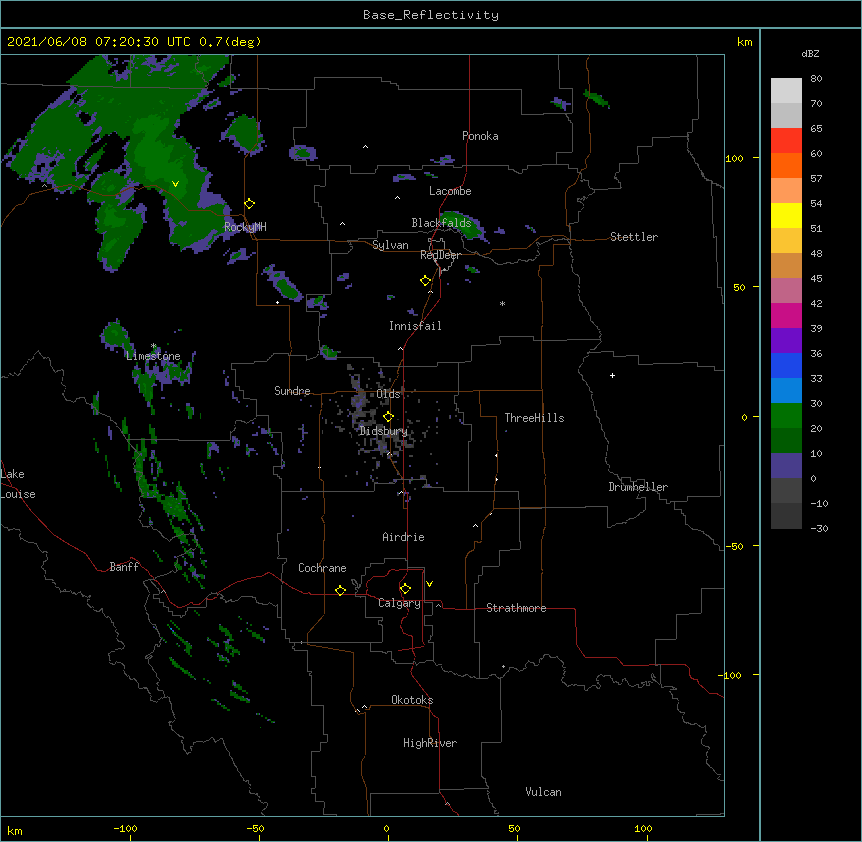
Task: Click the Lake Louise label
Action: coord(18,484)
